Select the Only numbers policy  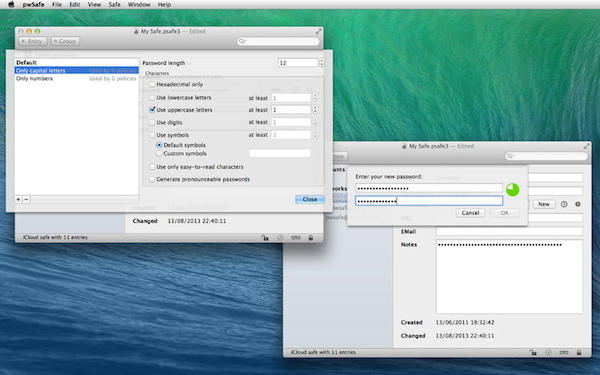[x=77, y=78]
